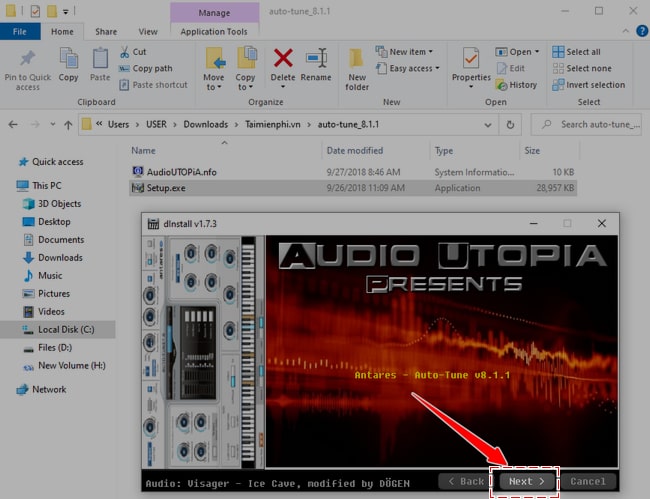Image resolution: width=650 pixels, height=499 pixels.
Task: Open the File menu tab
Action: [x=20, y=31]
